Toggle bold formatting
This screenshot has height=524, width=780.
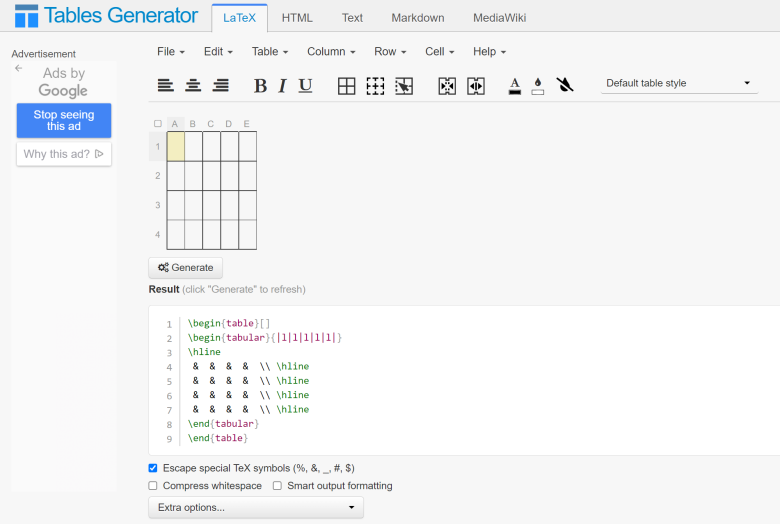[x=260, y=86]
